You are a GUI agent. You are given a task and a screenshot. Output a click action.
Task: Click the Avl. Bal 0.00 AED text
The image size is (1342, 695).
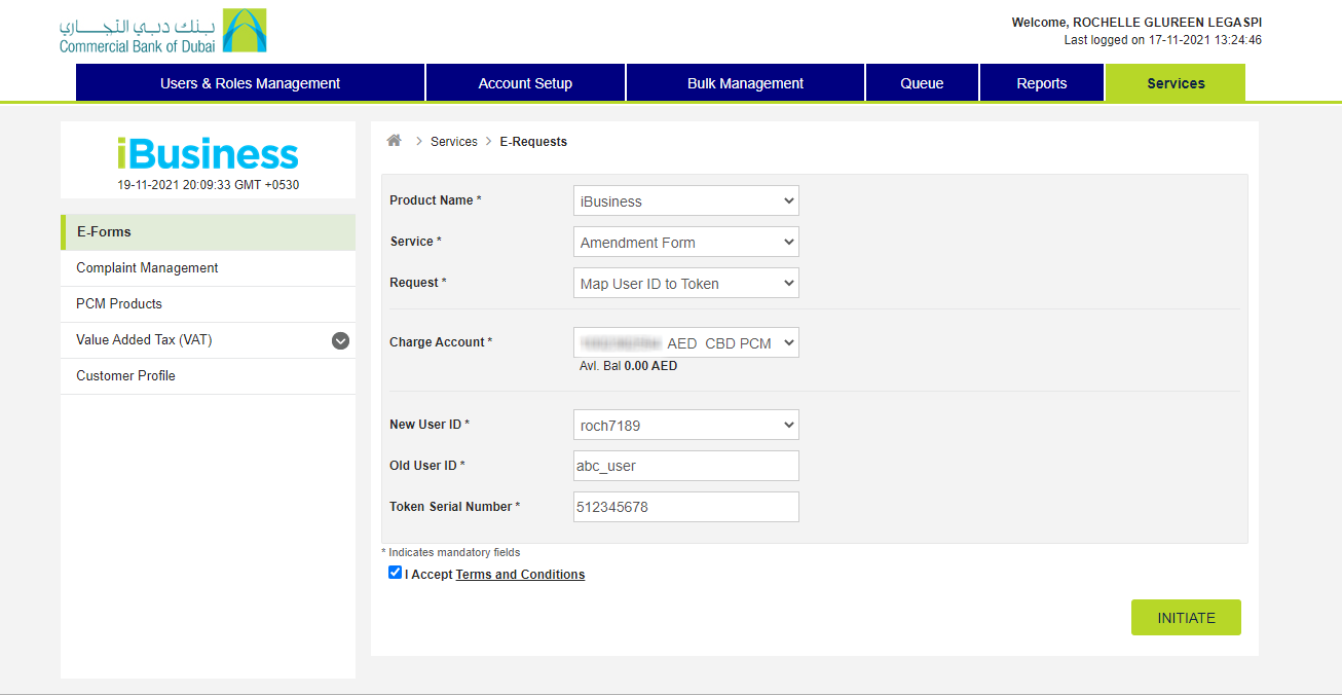point(628,366)
